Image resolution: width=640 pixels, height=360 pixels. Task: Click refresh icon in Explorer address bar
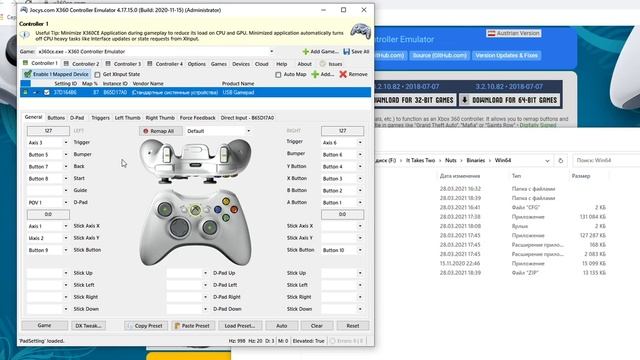(x=560, y=160)
